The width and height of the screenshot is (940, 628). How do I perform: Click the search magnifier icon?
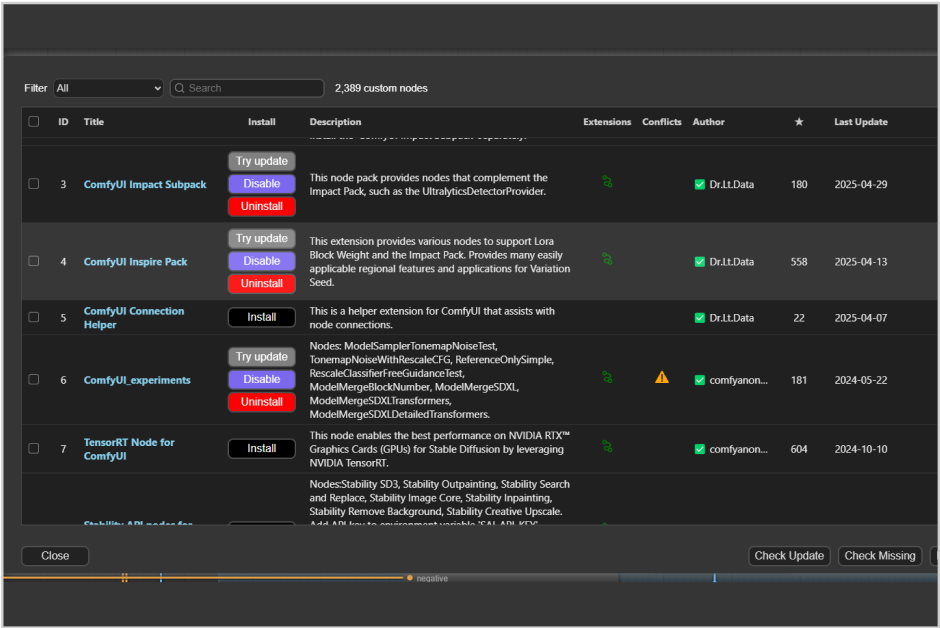tap(179, 88)
